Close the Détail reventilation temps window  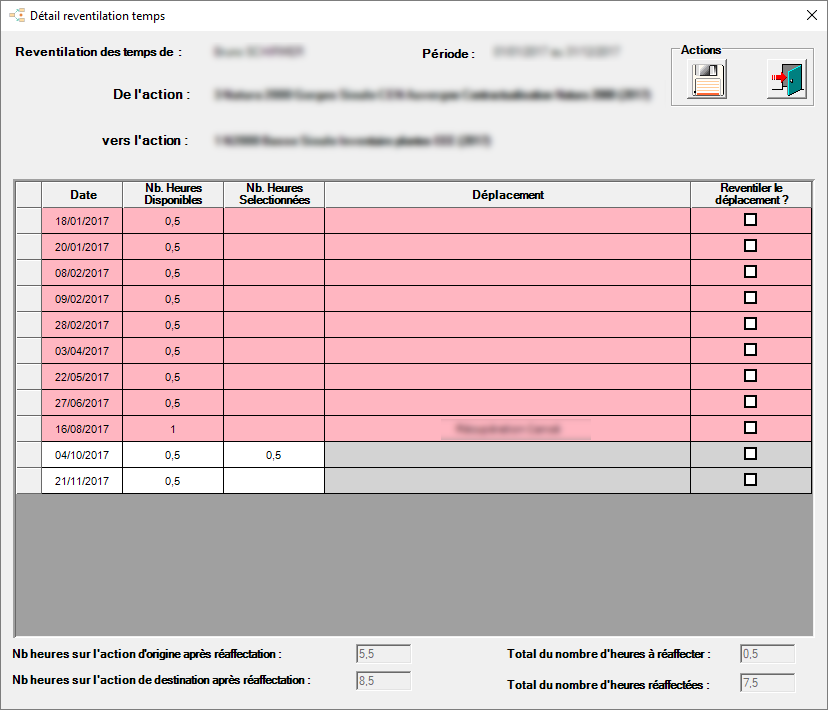811,16
